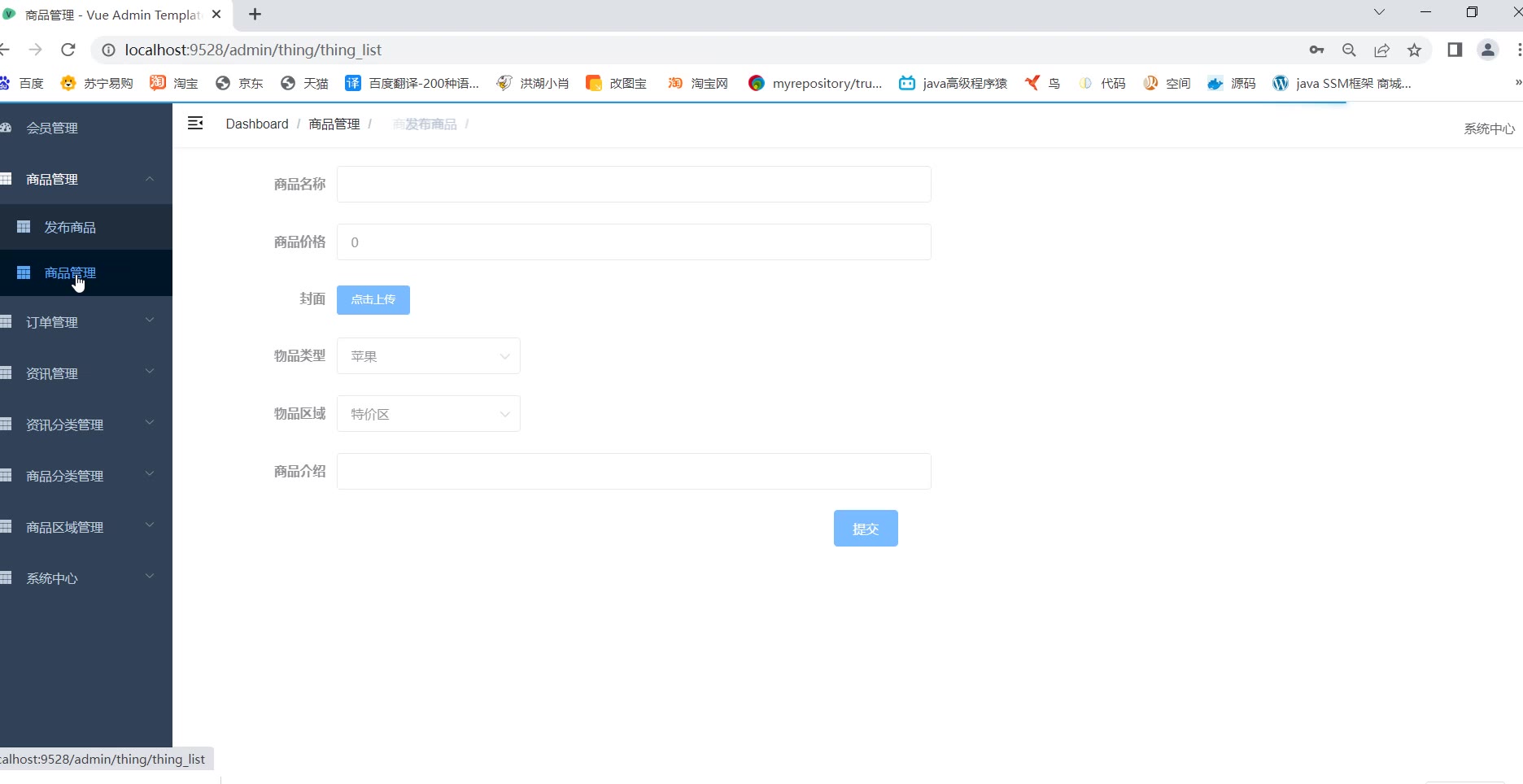
Task: Open the 物品类型 dropdown showing 苹果
Action: 429,356
